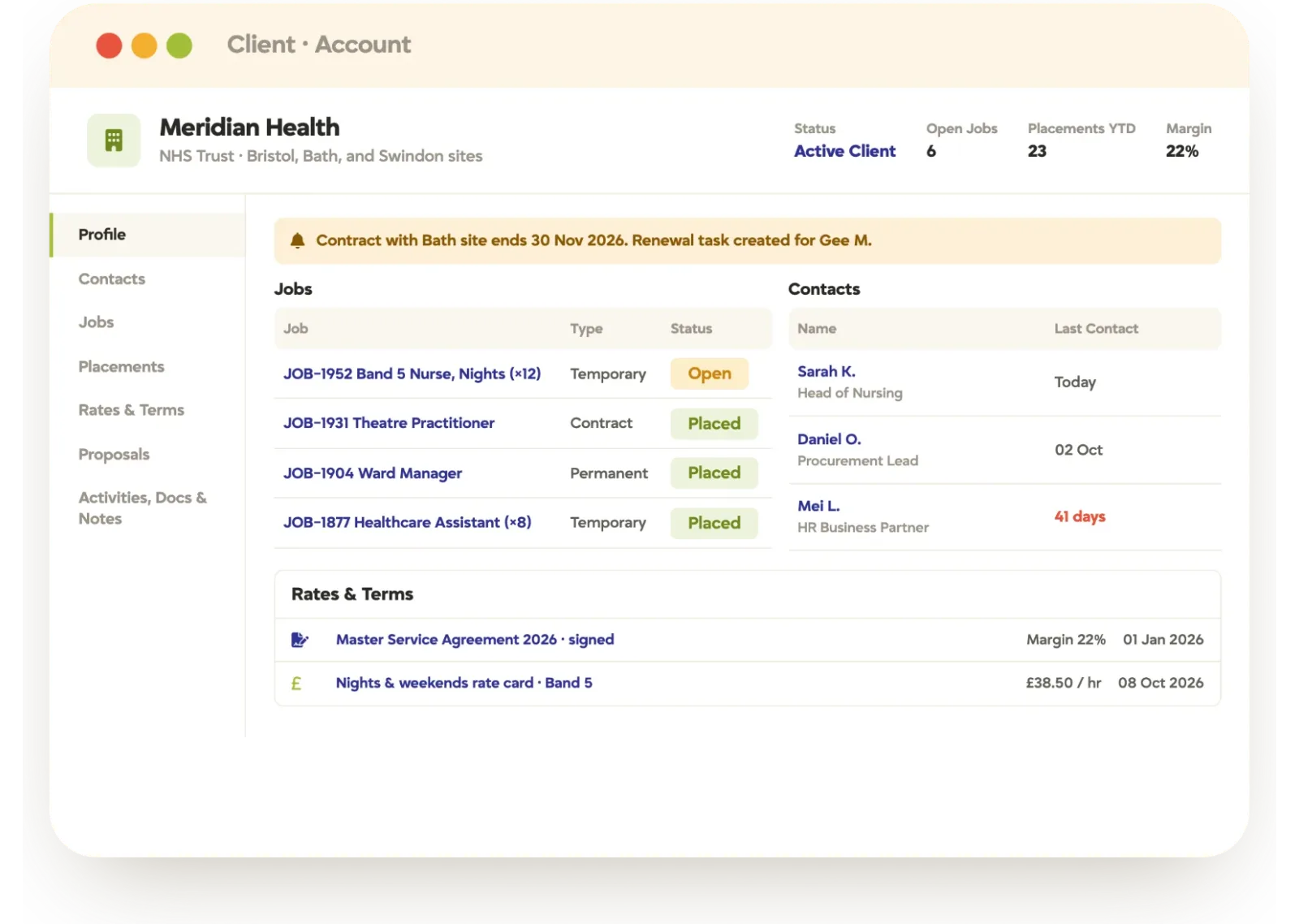The width and height of the screenshot is (1299, 924).
Task: Click the red close window dot
Action: tap(109, 45)
